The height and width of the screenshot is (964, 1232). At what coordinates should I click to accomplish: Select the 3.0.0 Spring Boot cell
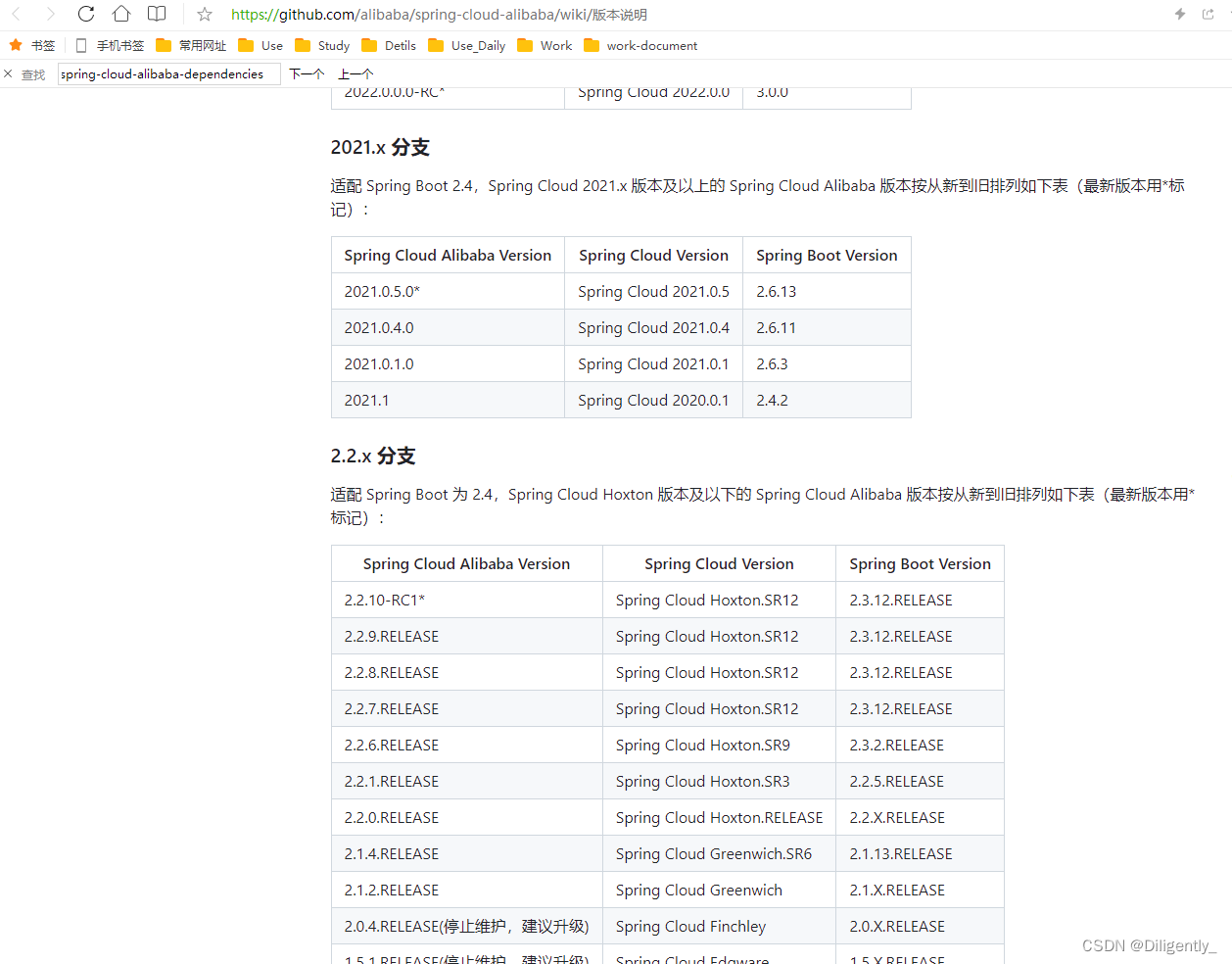pos(827,98)
